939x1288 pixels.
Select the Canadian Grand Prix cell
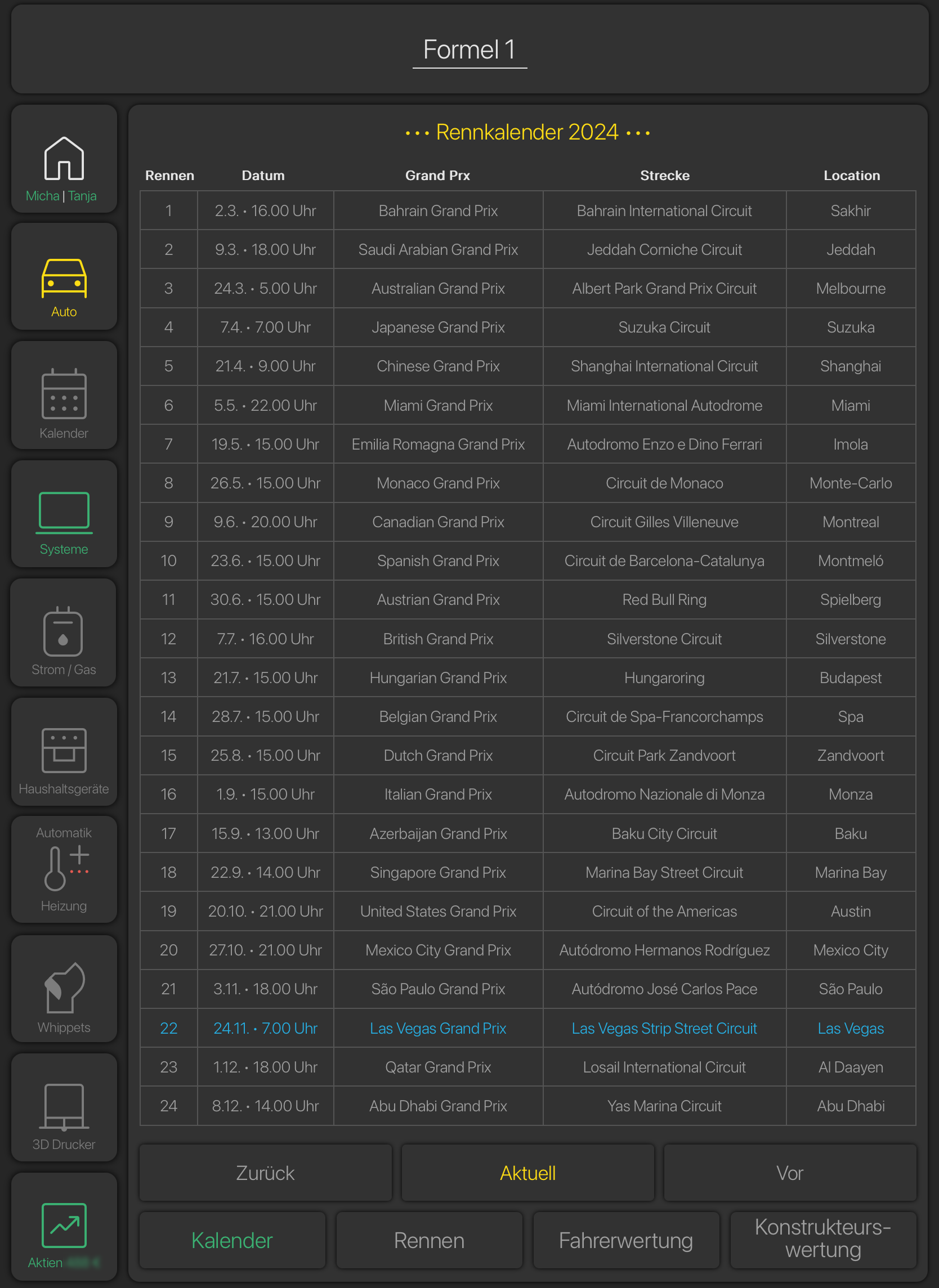coord(438,522)
